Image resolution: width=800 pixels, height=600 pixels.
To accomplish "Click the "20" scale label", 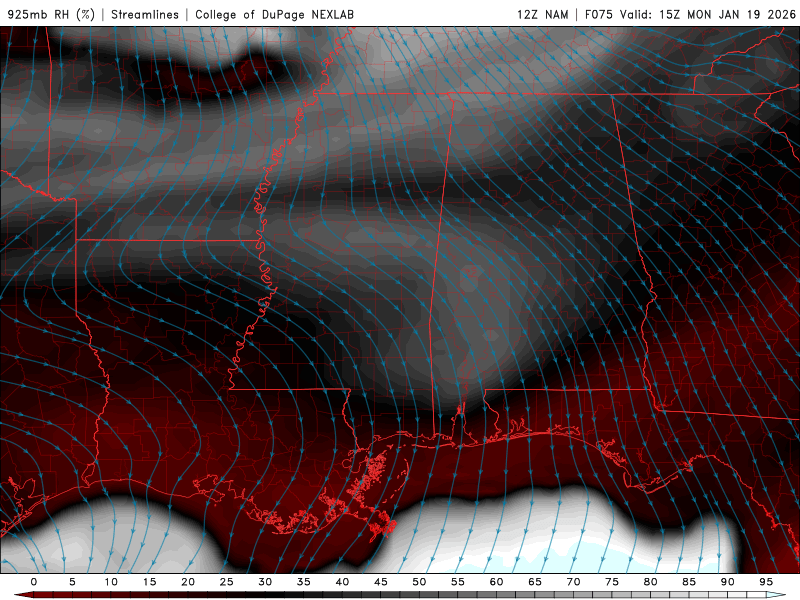I will coord(188,582).
